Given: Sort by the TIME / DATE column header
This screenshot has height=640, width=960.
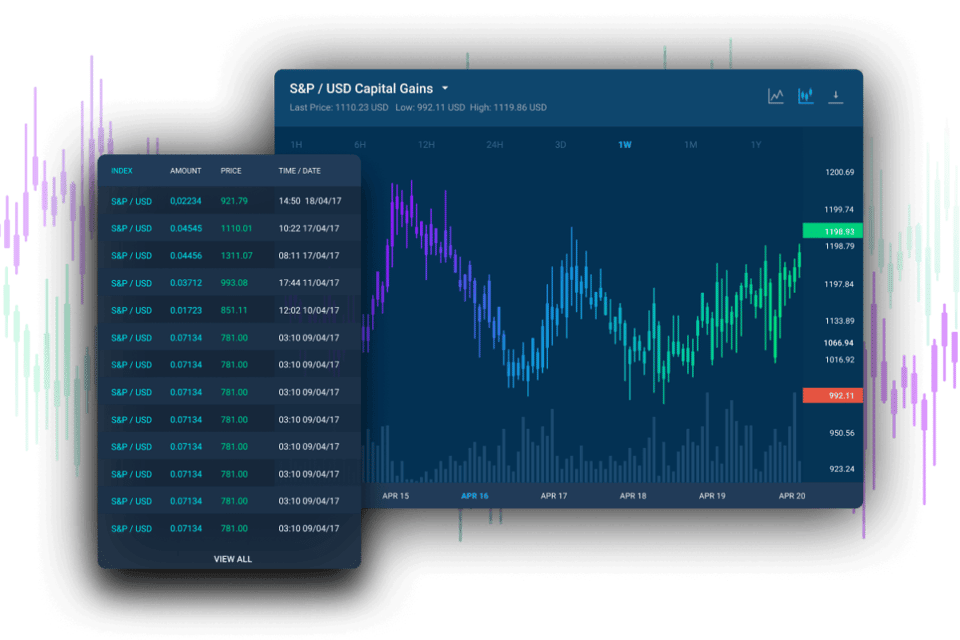Looking at the screenshot, I should [299, 171].
